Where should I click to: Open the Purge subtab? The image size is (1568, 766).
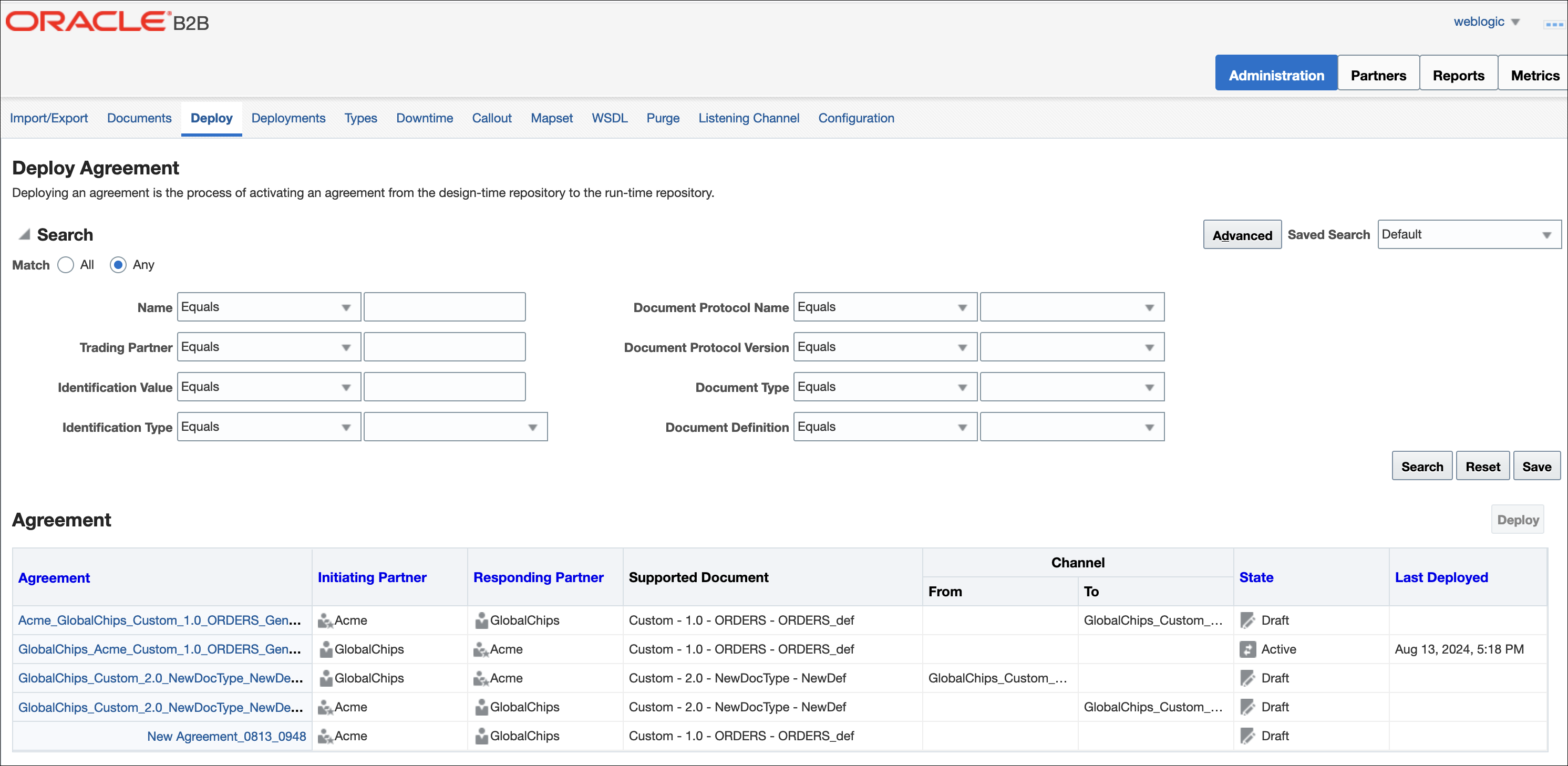point(662,118)
